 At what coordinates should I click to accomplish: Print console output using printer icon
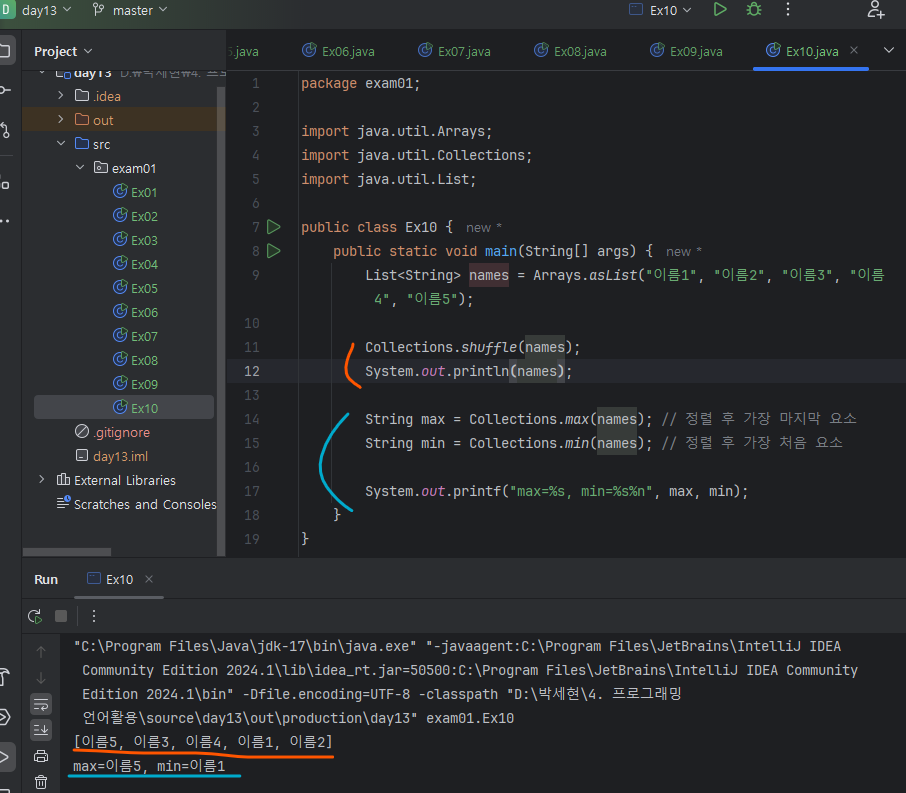click(41, 756)
